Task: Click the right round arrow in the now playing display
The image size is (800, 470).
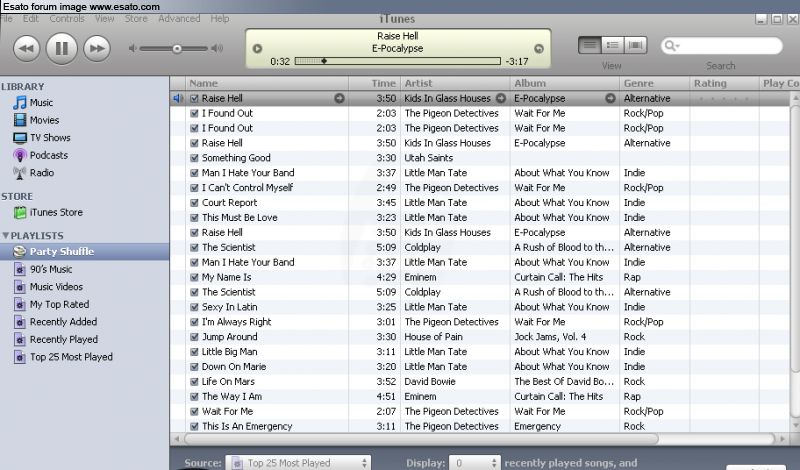Action: coord(539,48)
